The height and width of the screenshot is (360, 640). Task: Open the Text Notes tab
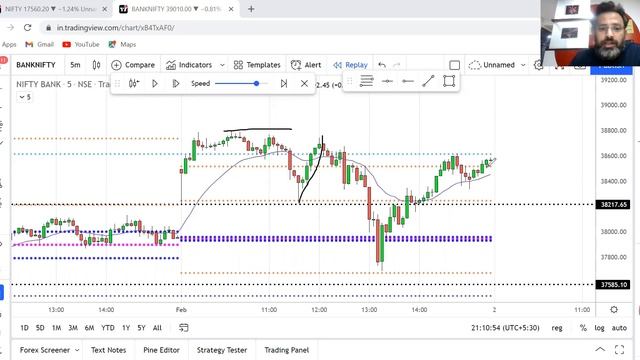109,350
